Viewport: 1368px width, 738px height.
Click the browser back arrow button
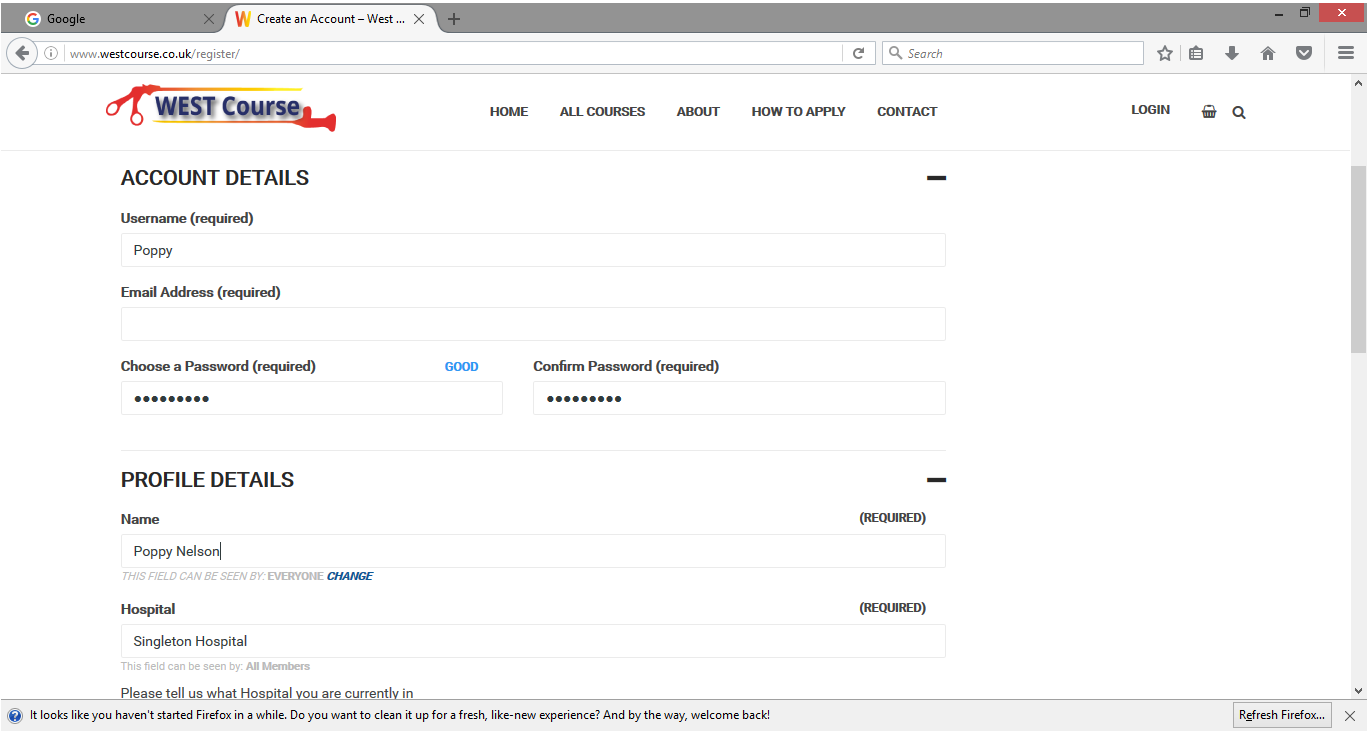tap(22, 54)
